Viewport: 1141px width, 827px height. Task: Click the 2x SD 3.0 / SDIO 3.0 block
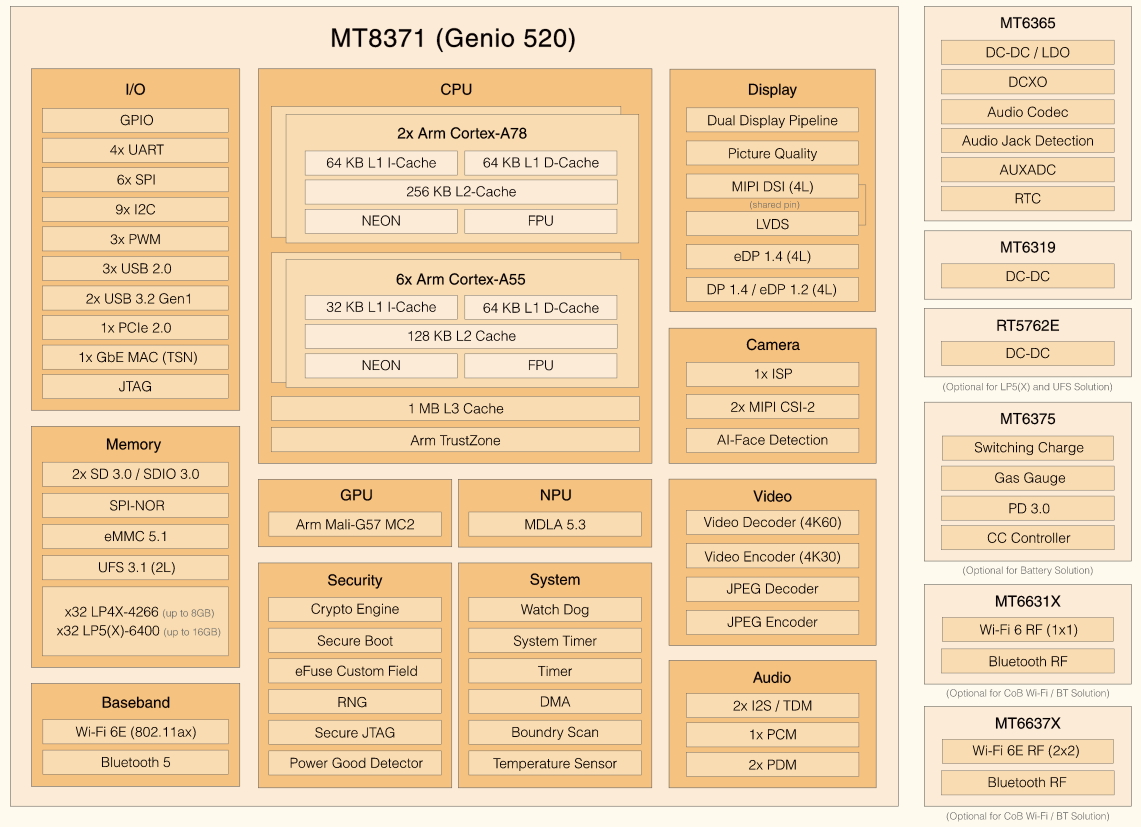coord(135,474)
